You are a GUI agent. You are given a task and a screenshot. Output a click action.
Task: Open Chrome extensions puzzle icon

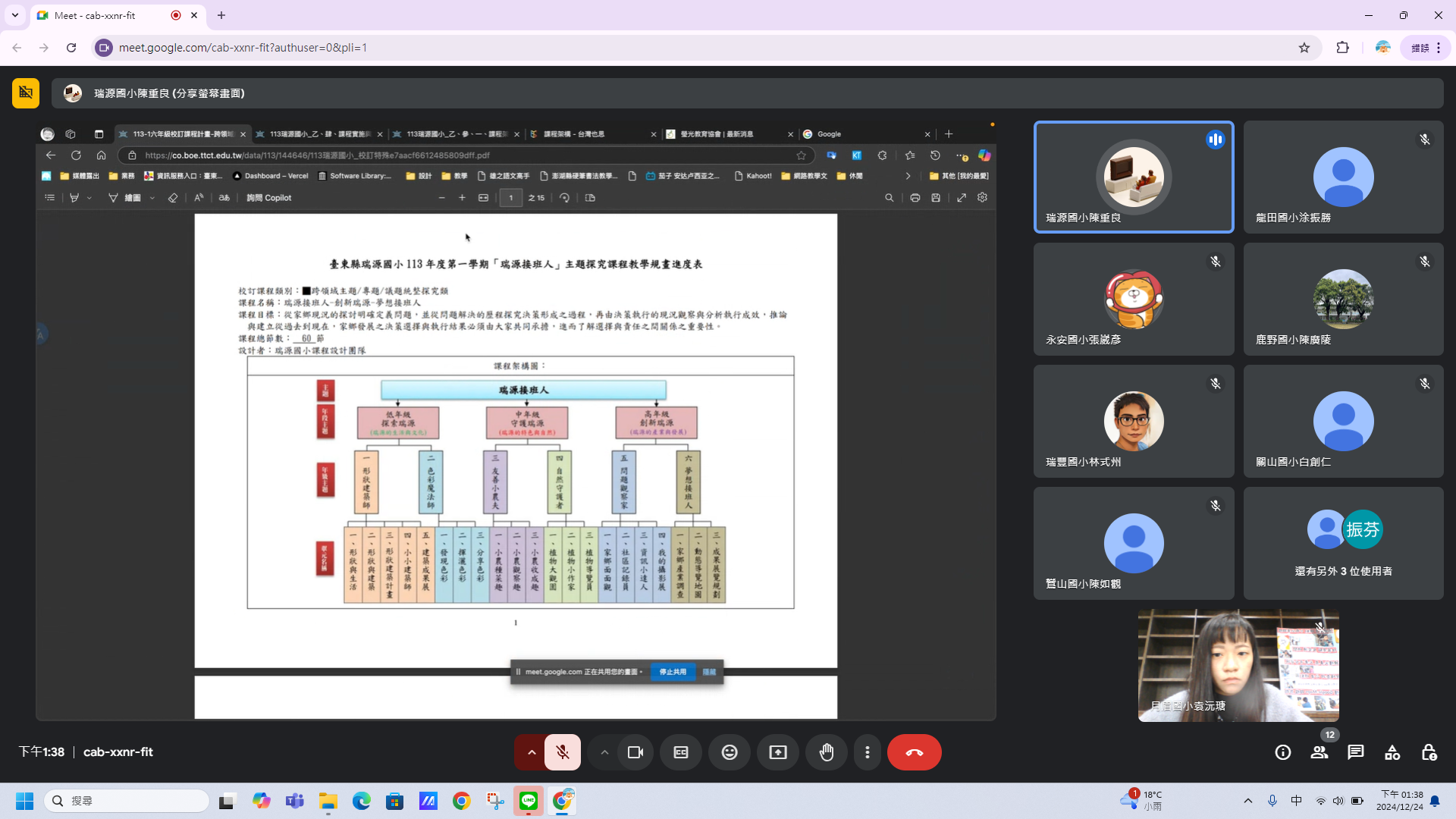pyautogui.click(x=1343, y=48)
